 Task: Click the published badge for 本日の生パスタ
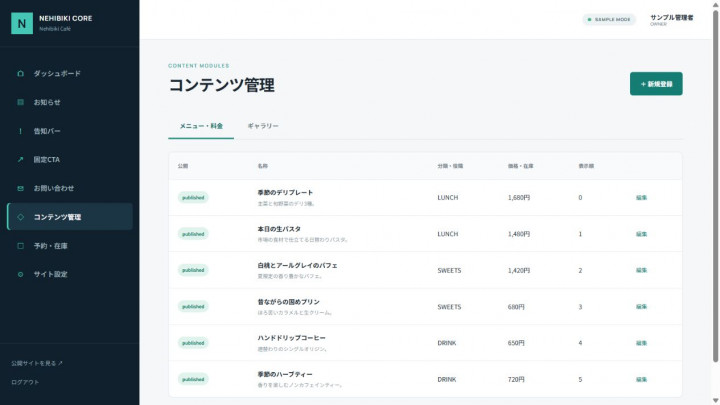(193, 234)
